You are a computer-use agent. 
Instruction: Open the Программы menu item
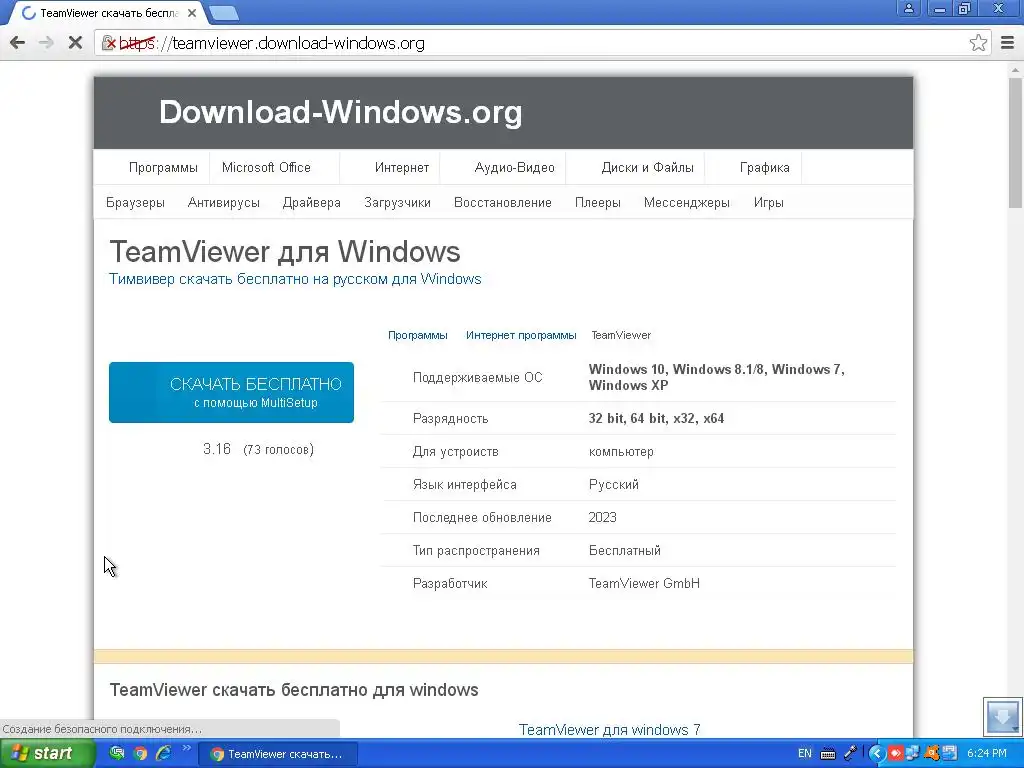(x=163, y=167)
